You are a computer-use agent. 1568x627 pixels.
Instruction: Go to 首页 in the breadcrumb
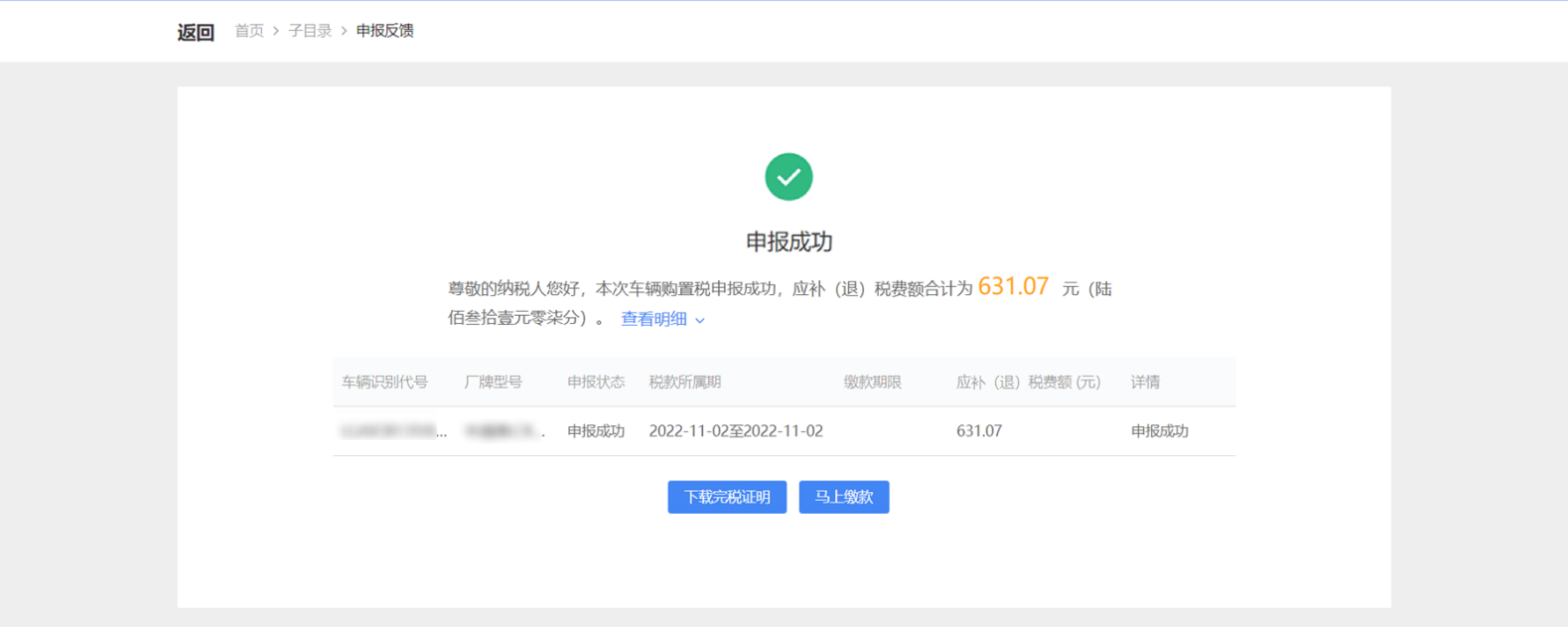coord(248,31)
